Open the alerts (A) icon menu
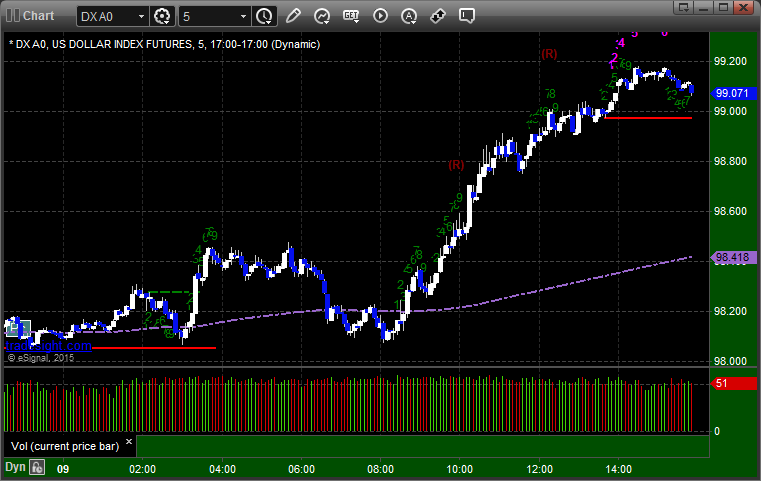Viewport: 761px width, 481px height. coord(409,16)
